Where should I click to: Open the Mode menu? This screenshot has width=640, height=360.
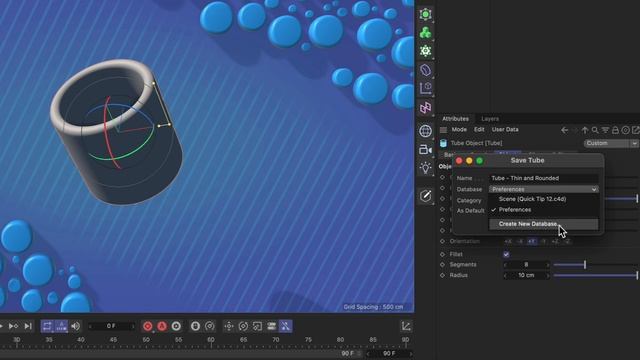pyautogui.click(x=459, y=129)
